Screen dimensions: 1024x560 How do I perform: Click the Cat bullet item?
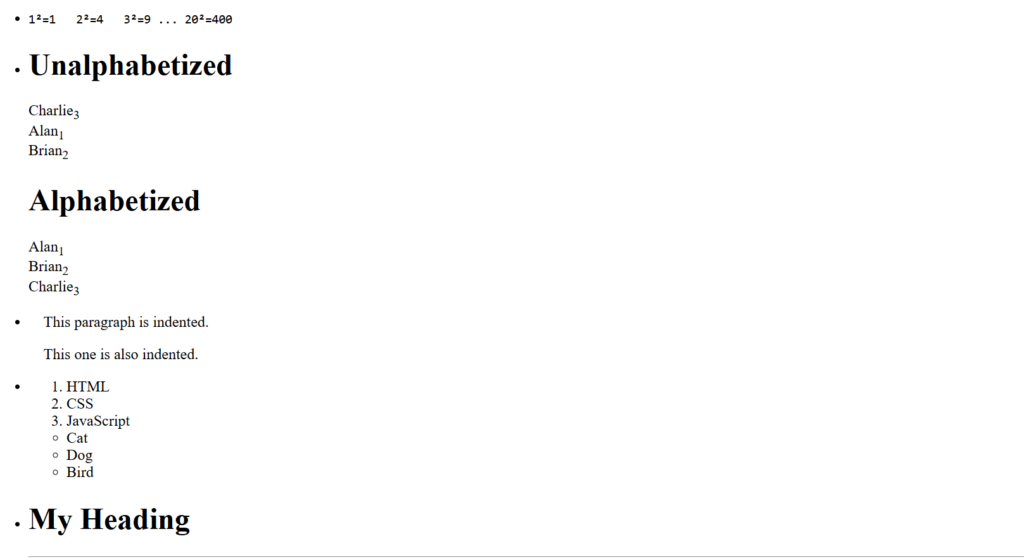coord(77,438)
